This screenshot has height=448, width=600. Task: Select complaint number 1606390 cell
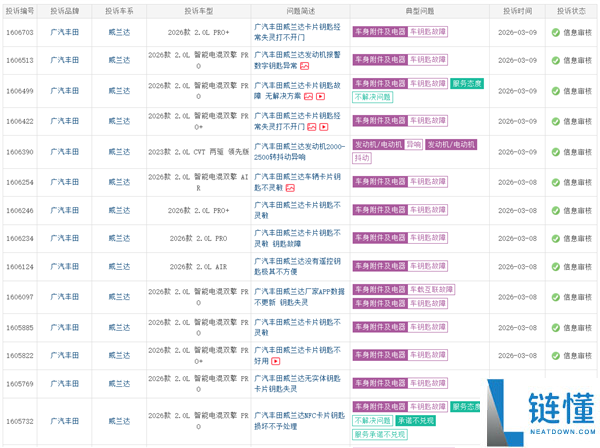[20, 152]
